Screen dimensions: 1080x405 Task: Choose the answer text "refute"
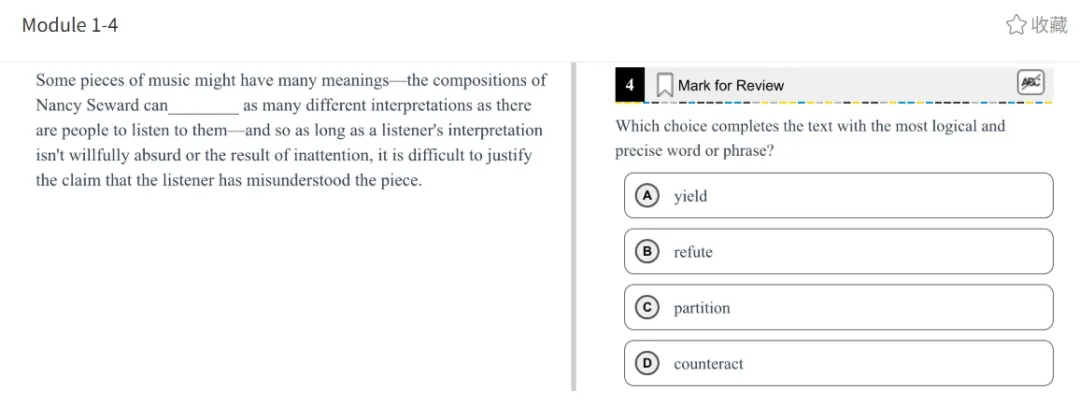pyautogui.click(x=693, y=252)
